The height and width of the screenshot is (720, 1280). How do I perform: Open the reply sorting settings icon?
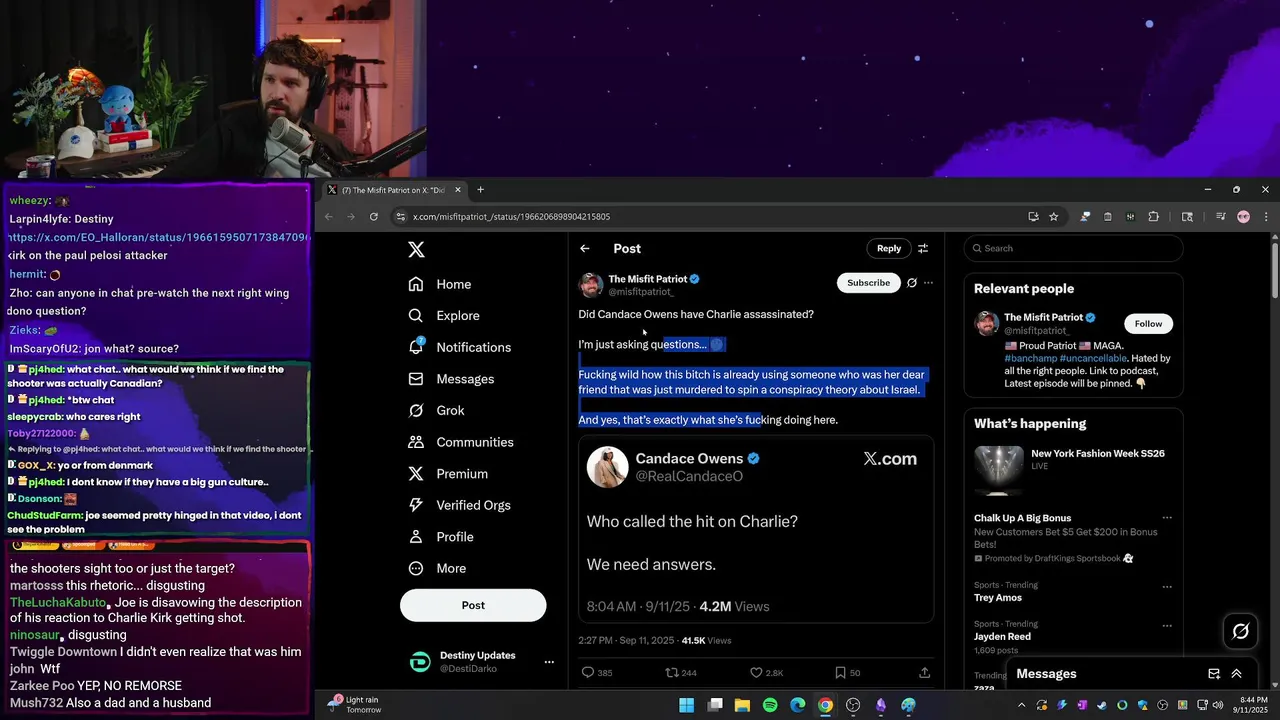(923, 248)
